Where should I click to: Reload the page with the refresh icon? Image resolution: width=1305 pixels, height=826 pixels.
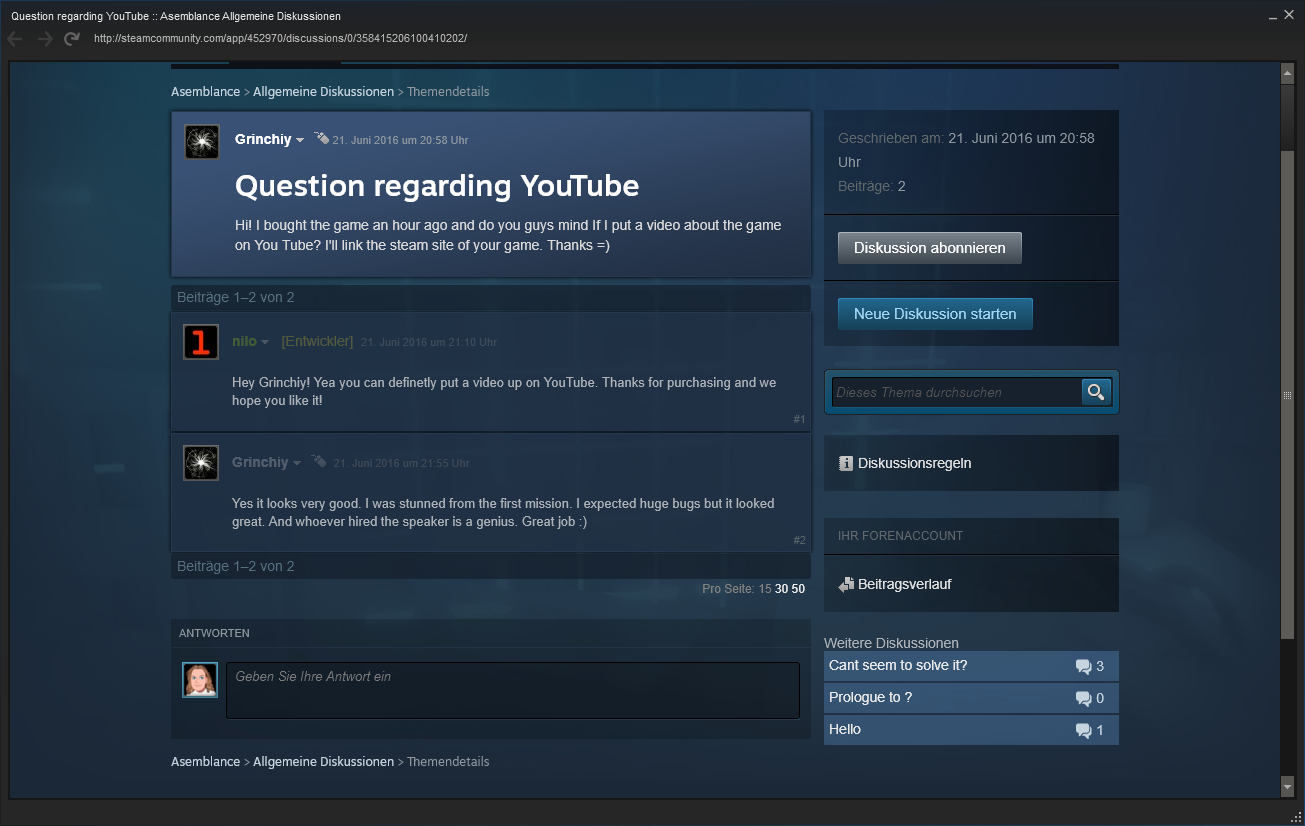[71, 39]
